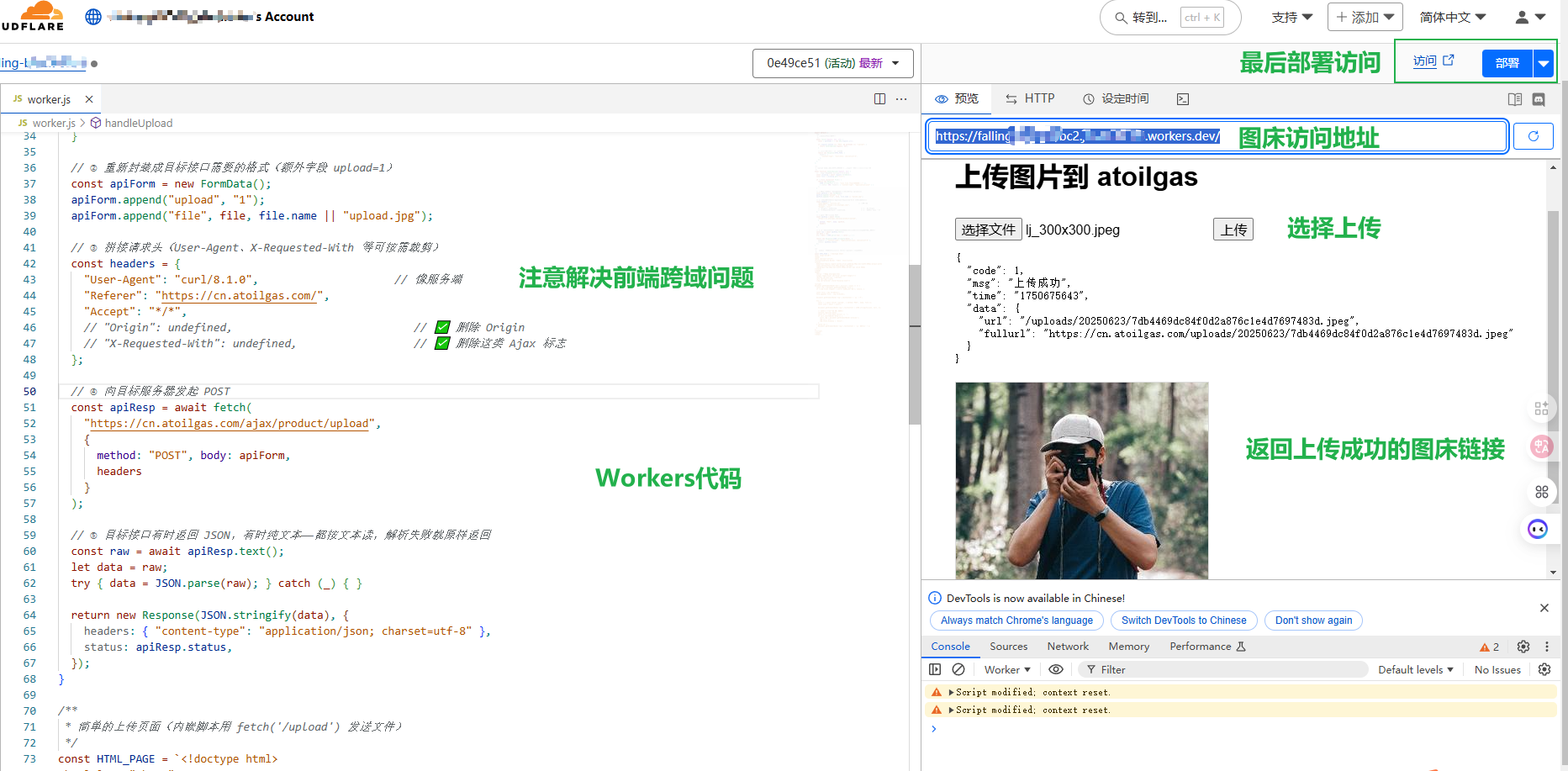Select the worker.js editor tab
This screenshot has width=1568, height=771.
(49, 99)
